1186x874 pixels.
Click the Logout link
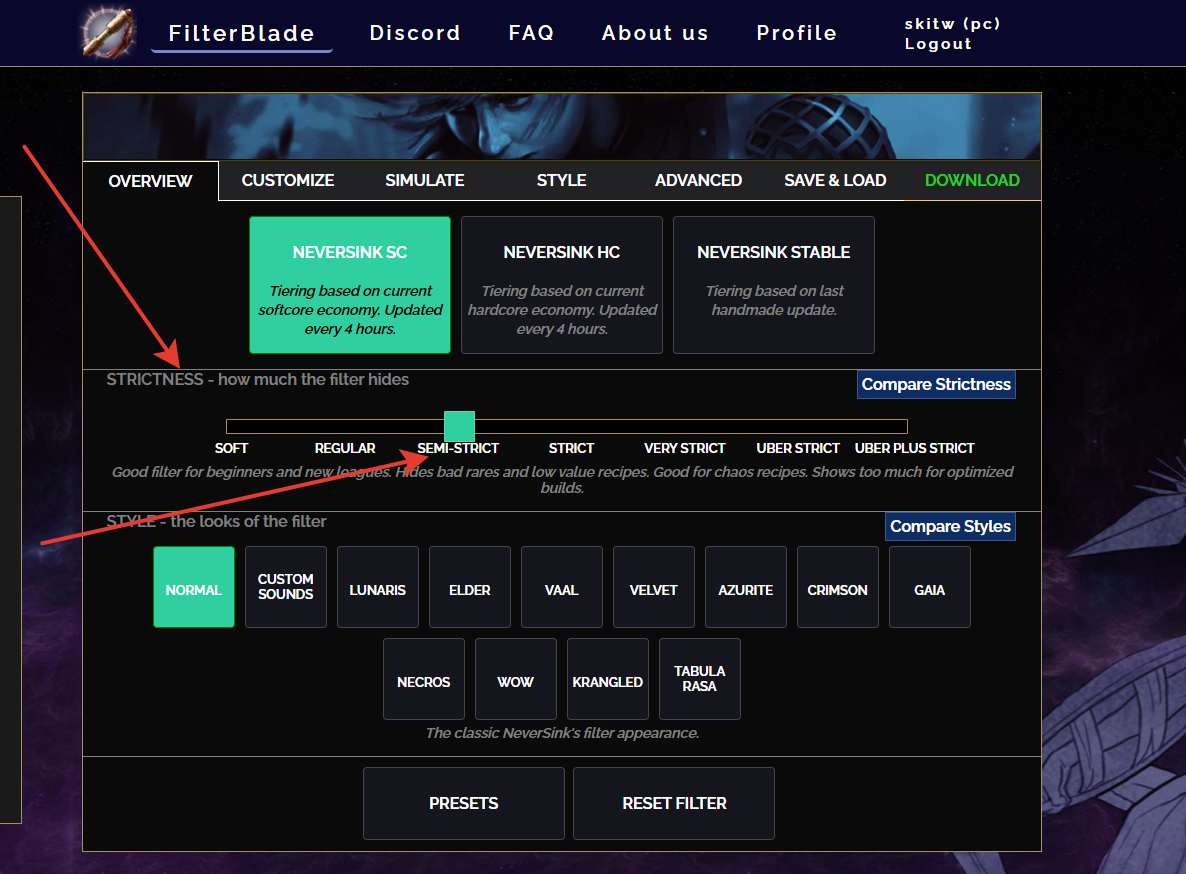pos(938,44)
